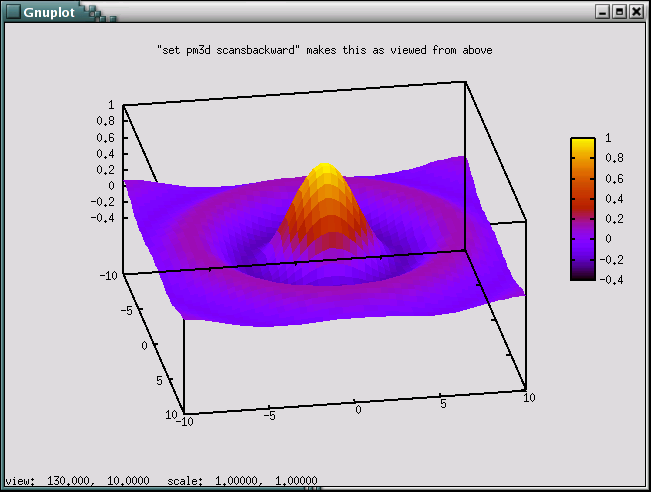Click the color box label 0.8

pos(614,158)
